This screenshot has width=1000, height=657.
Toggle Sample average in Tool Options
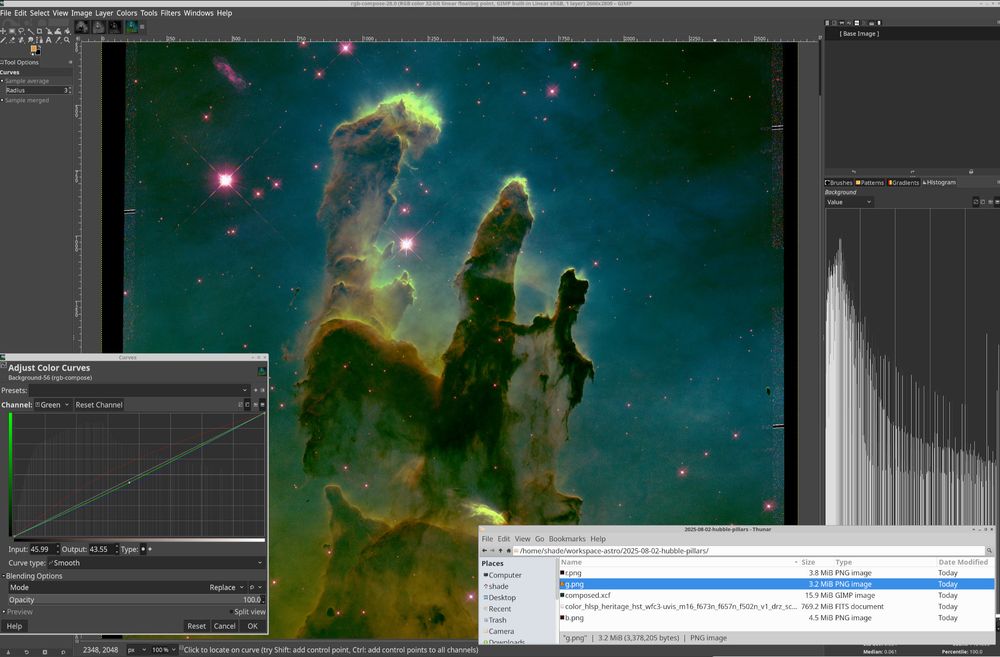[26, 81]
